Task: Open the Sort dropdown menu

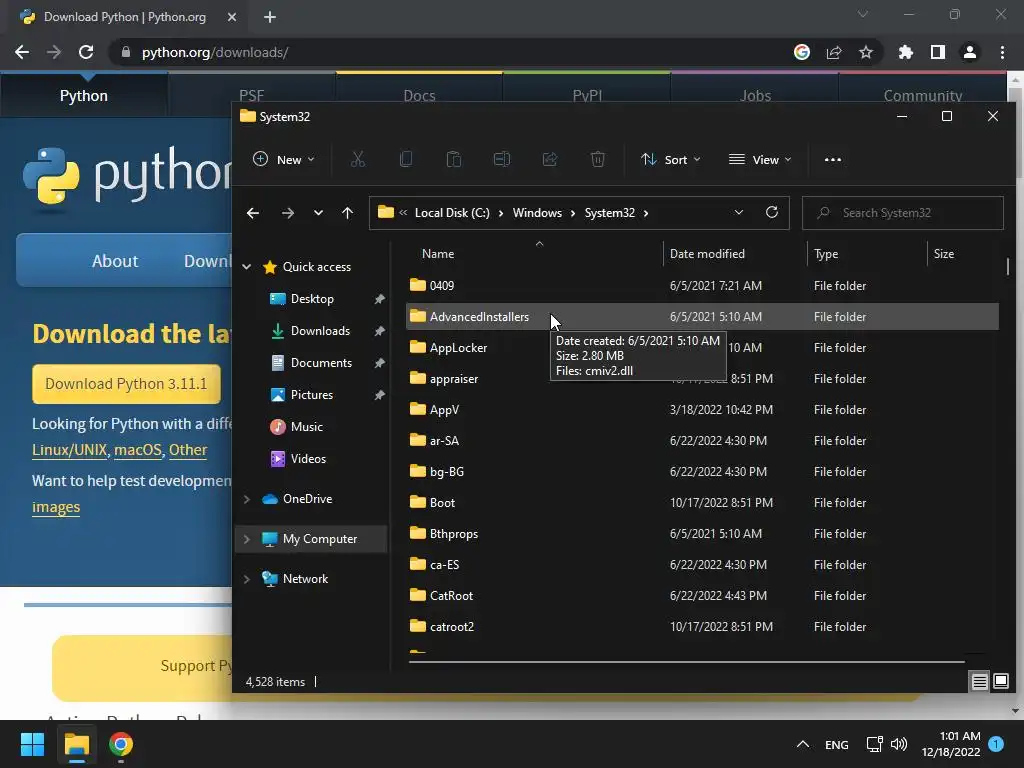Action: [670, 159]
